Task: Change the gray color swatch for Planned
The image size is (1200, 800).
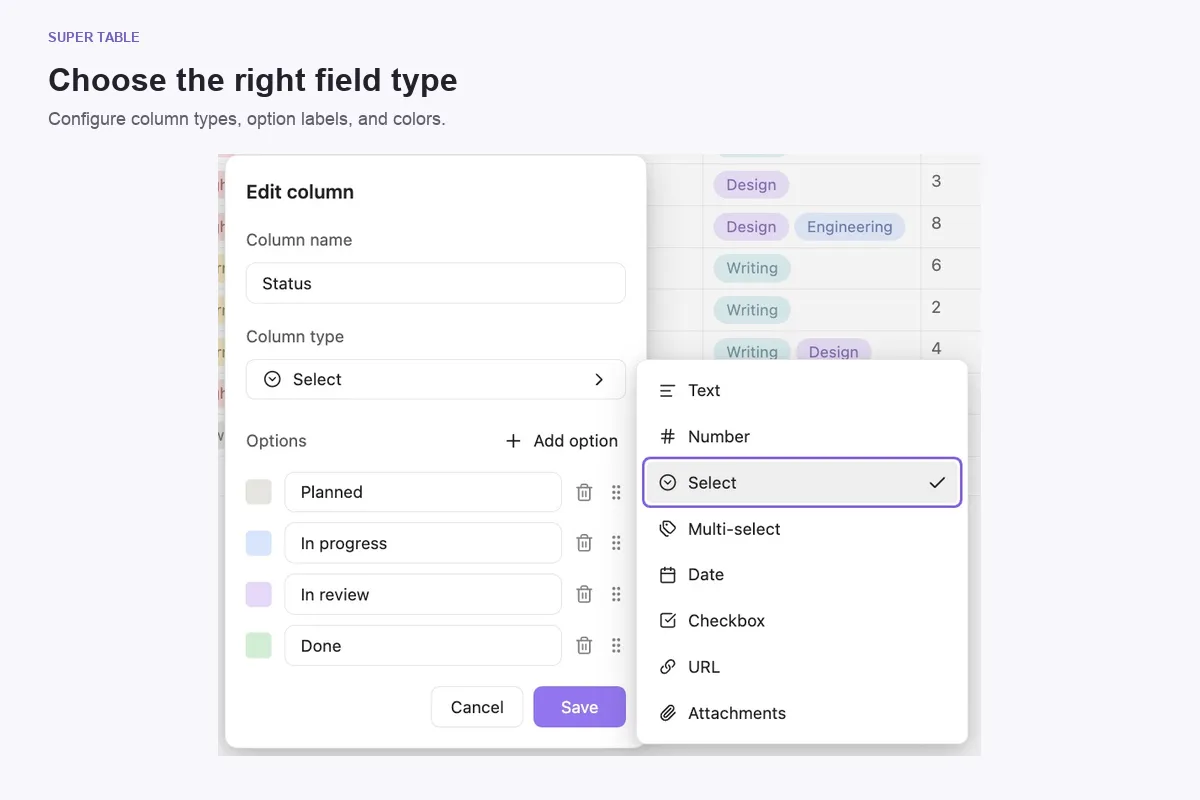Action: [x=259, y=492]
